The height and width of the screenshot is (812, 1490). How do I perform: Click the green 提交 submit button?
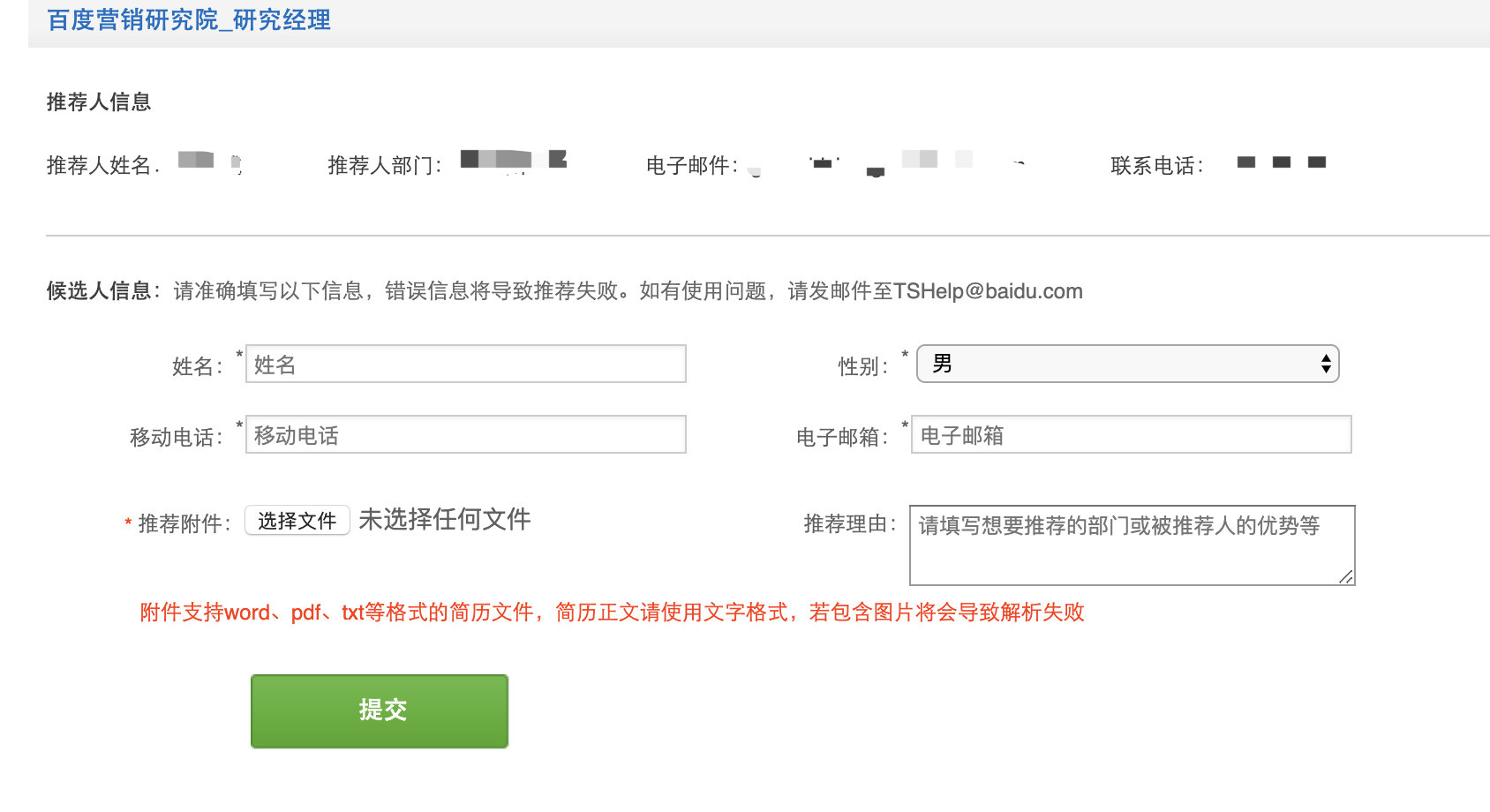point(380,711)
